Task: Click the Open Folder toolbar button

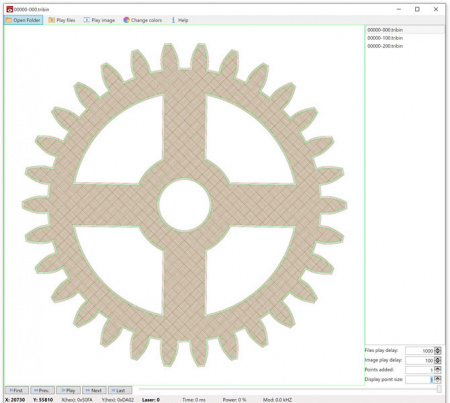Action: [x=23, y=20]
